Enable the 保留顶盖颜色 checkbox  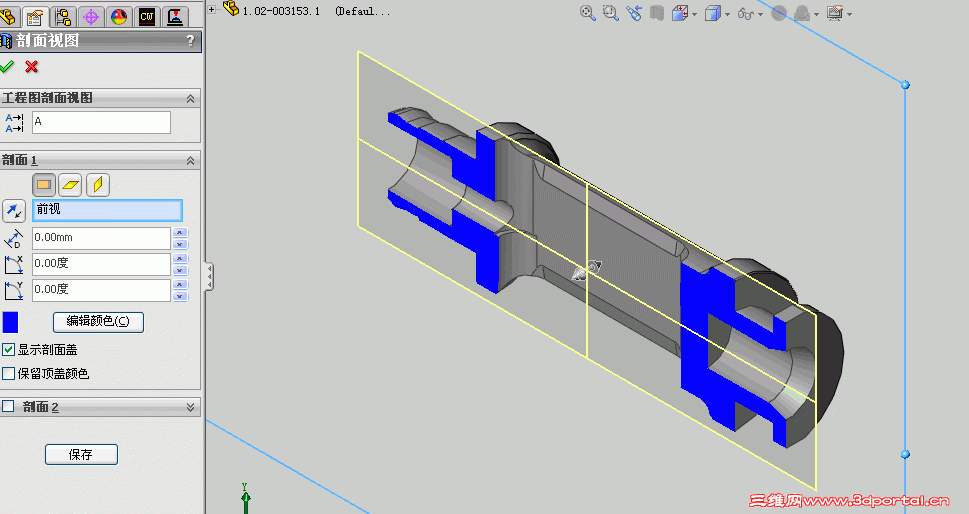pyautogui.click(x=9, y=374)
